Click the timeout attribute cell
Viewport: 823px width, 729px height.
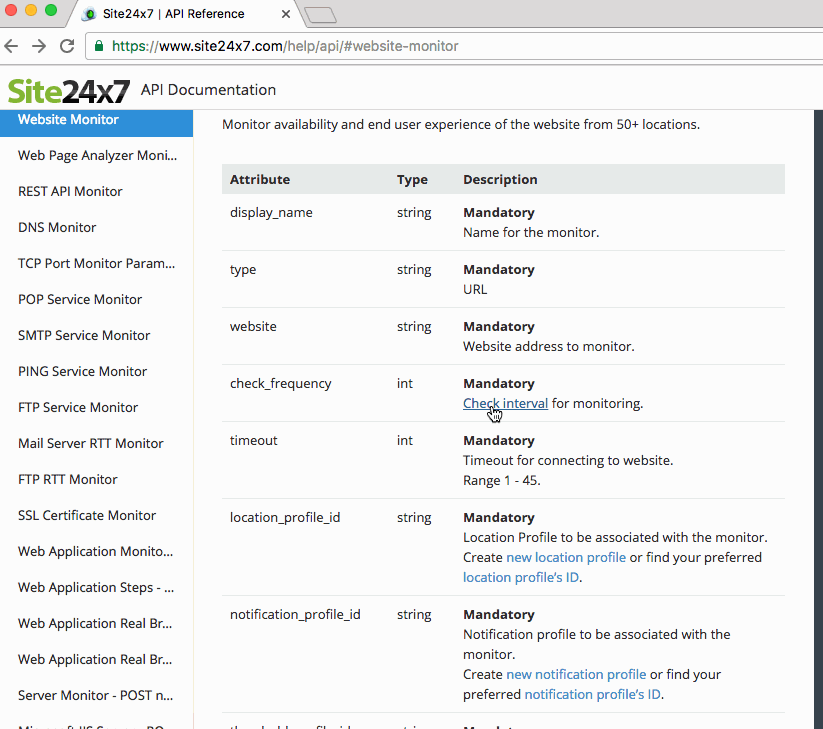[254, 440]
